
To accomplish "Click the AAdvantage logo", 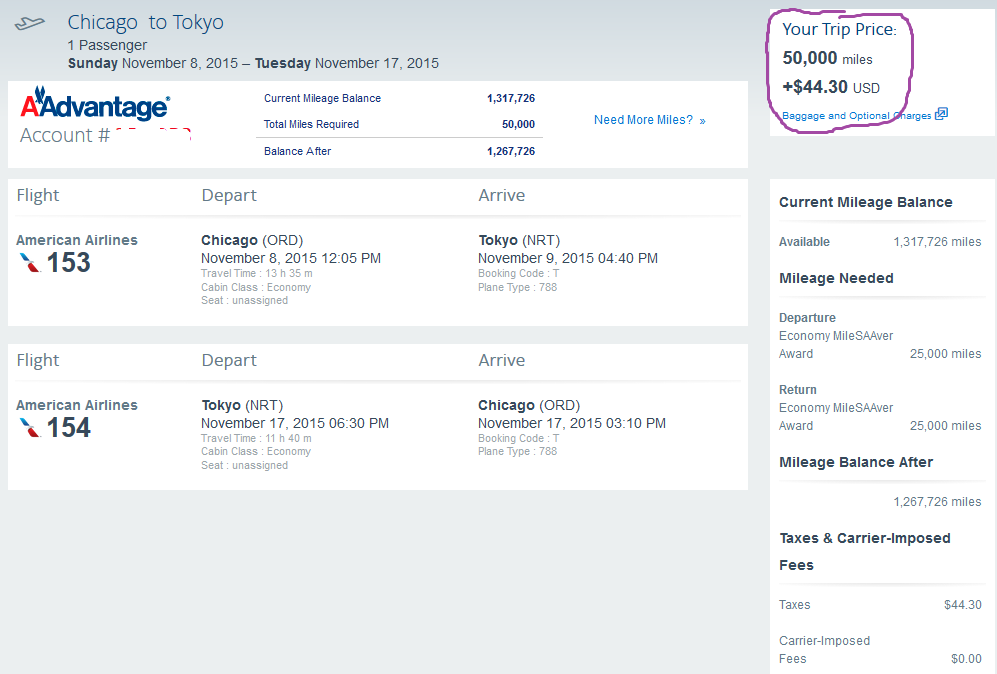I will pos(95,104).
